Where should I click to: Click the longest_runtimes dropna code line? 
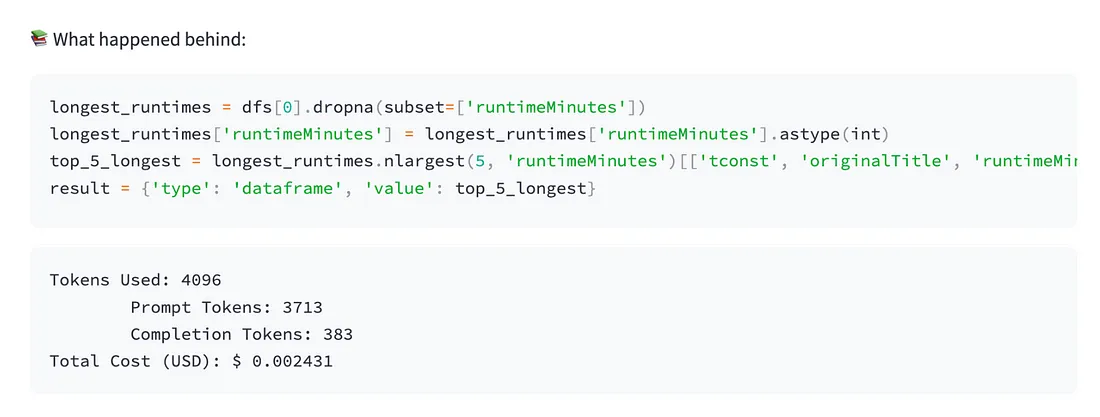(x=347, y=107)
